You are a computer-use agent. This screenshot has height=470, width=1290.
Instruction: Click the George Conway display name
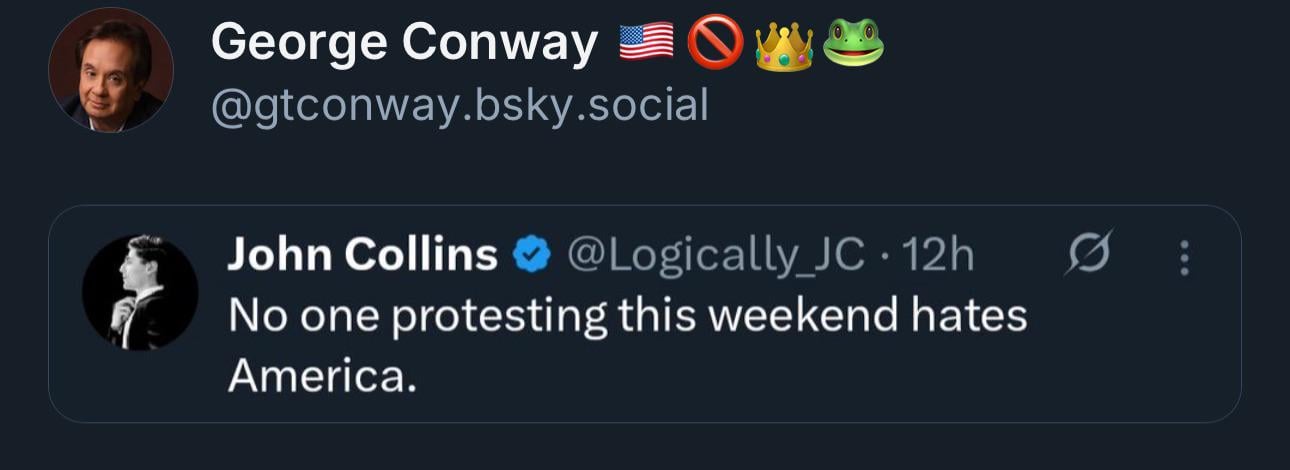tap(404, 43)
